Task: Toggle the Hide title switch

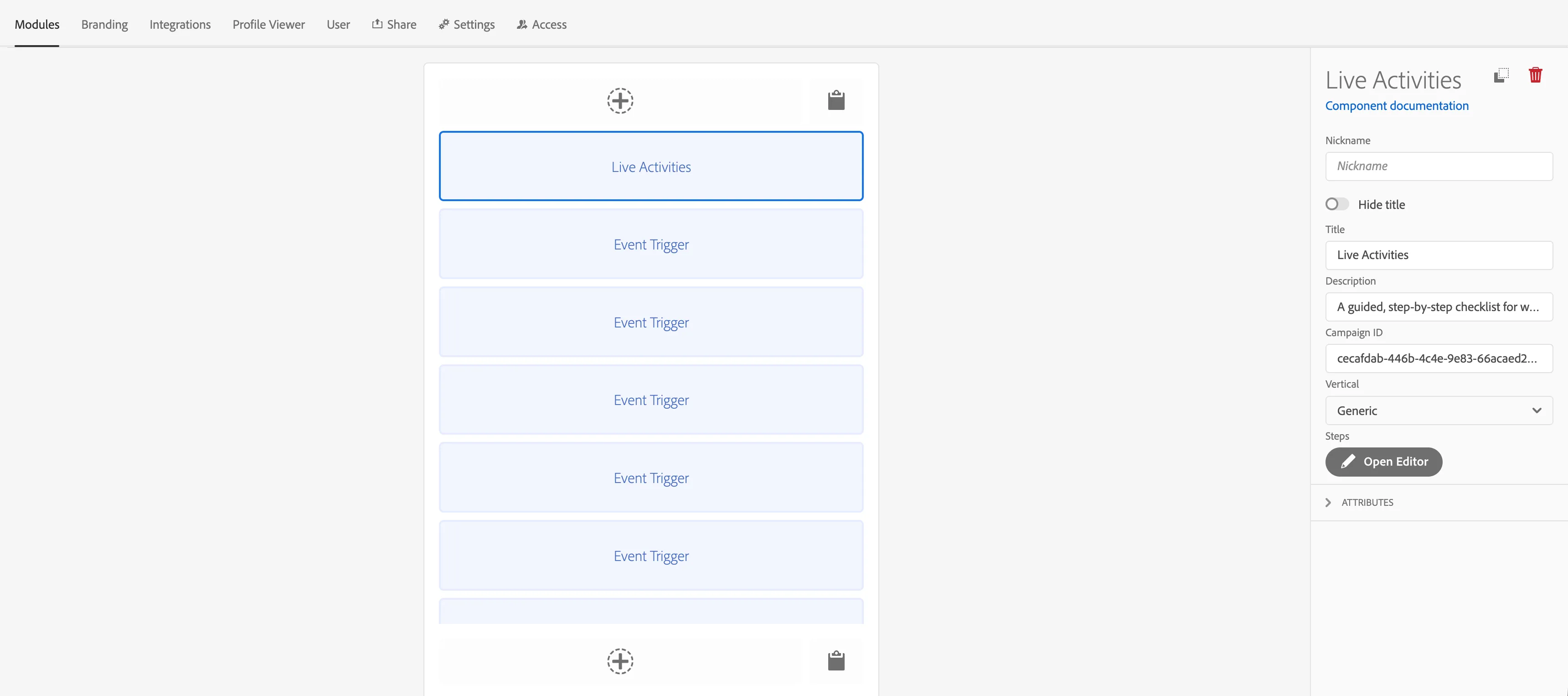Action: [x=1337, y=204]
